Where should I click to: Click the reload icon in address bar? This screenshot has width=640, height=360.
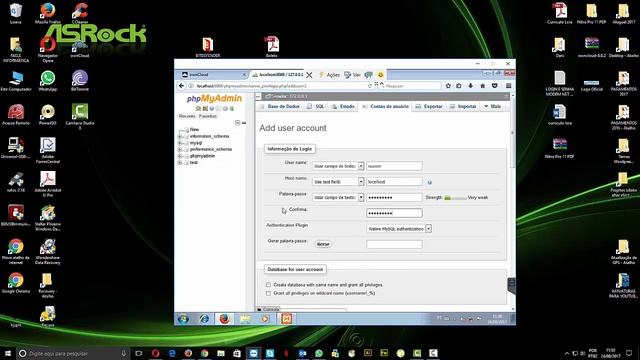370,86
